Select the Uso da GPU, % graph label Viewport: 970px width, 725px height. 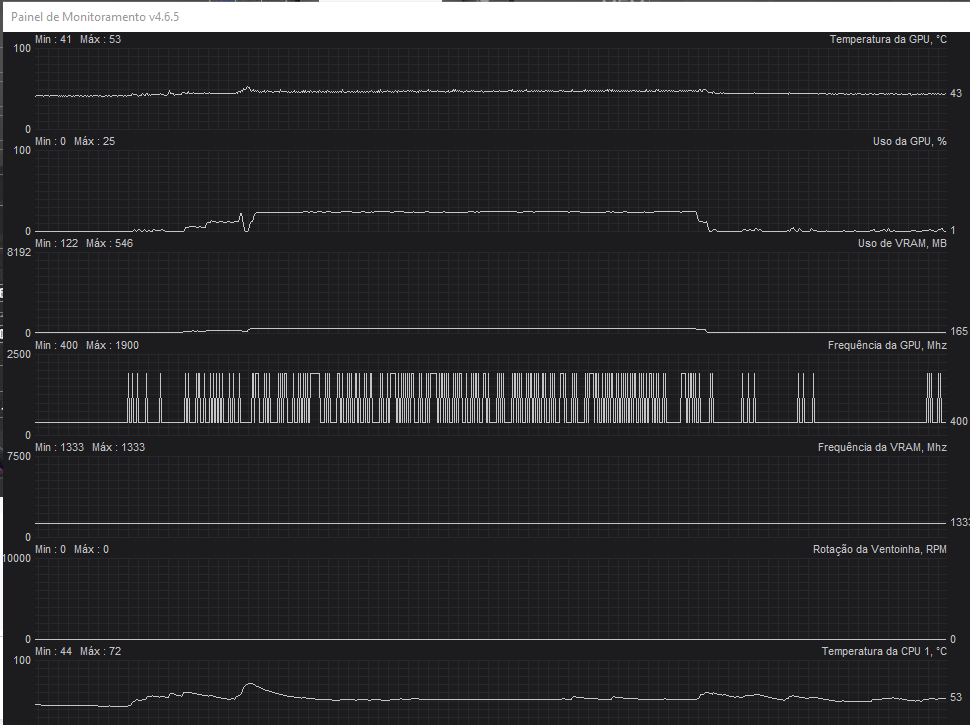coord(909,142)
